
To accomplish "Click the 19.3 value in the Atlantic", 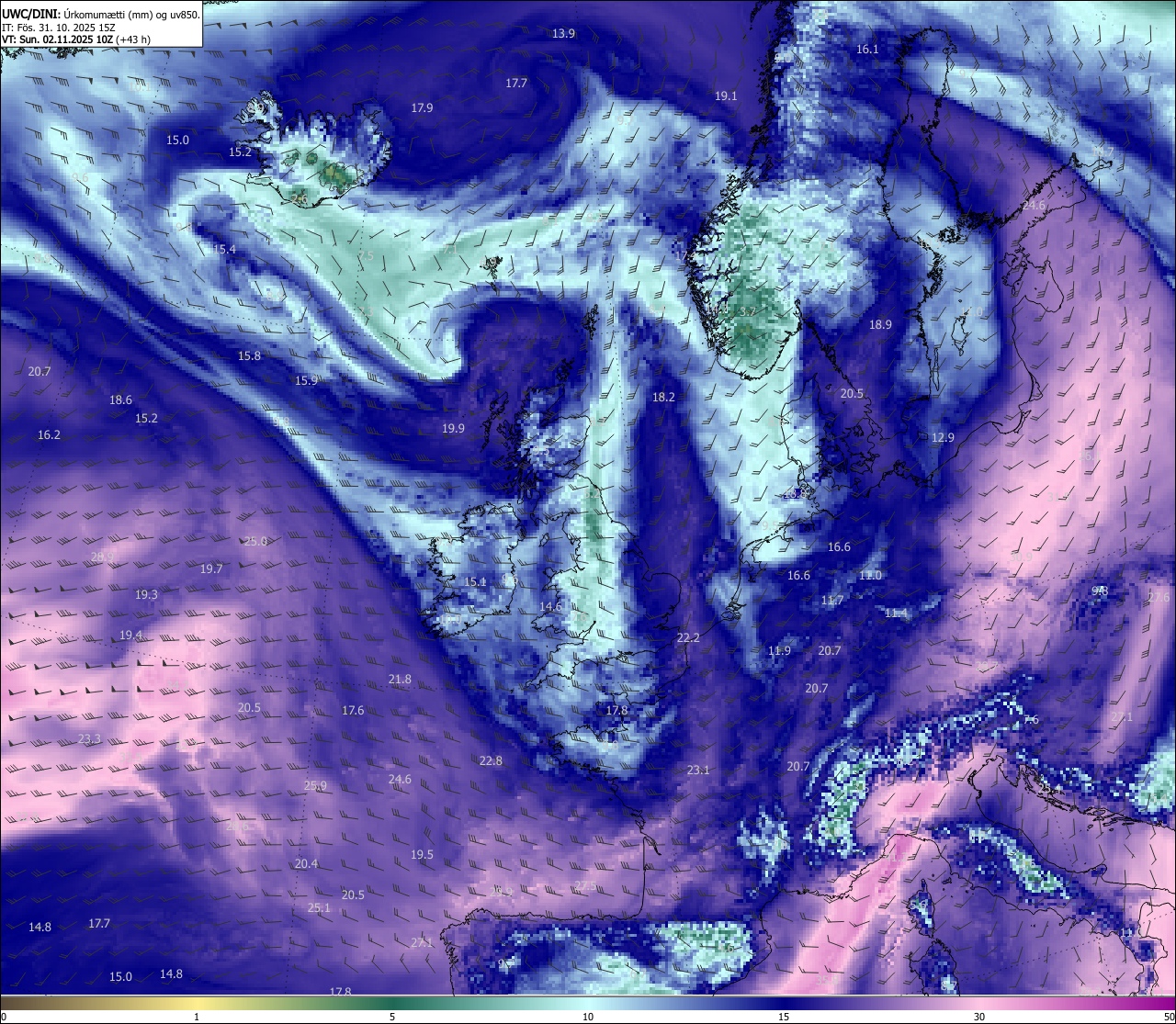I will (x=146, y=594).
